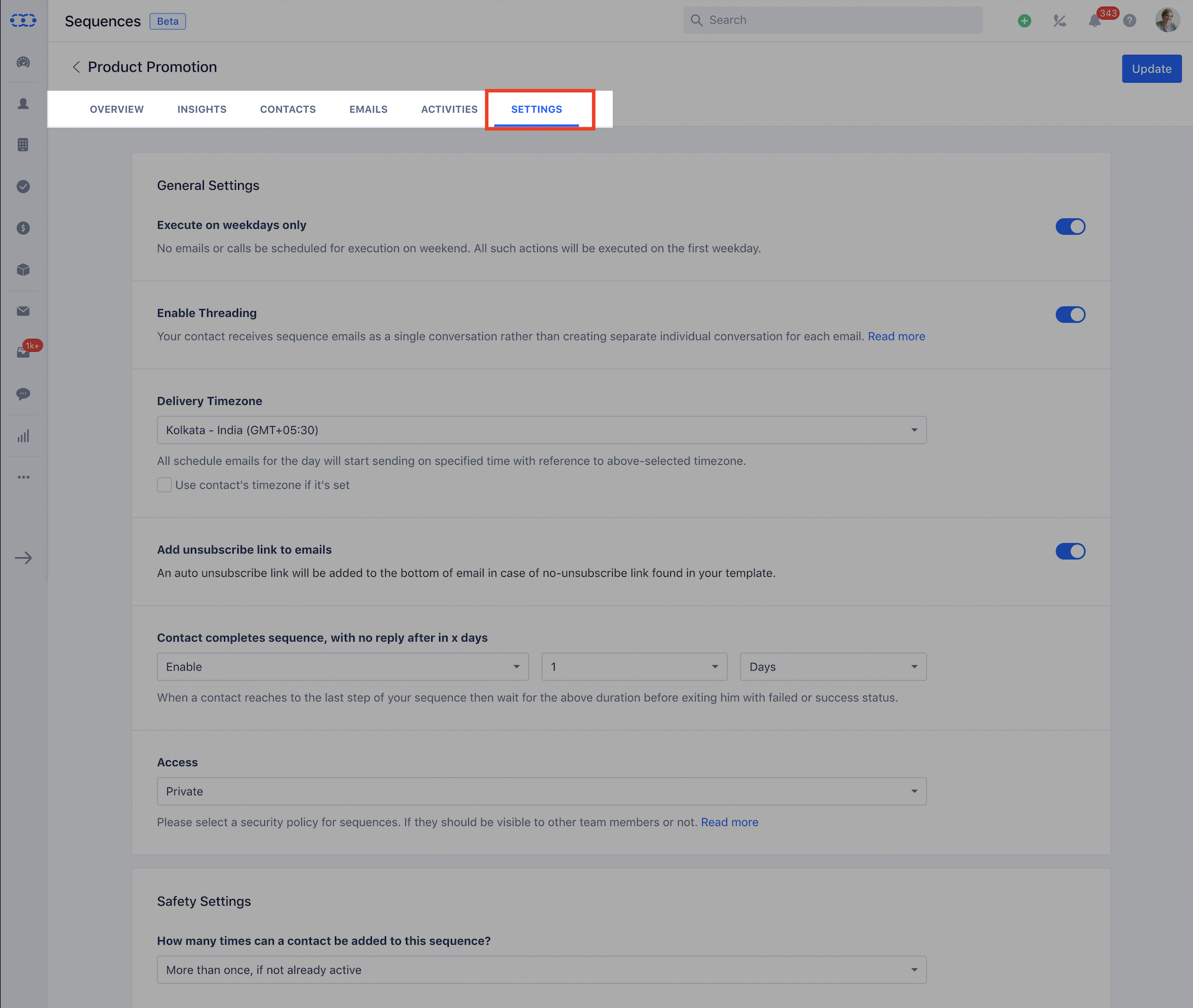This screenshot has width=1193, height=1008.
Task: Open Days unit dropdown
Action: 833,667
